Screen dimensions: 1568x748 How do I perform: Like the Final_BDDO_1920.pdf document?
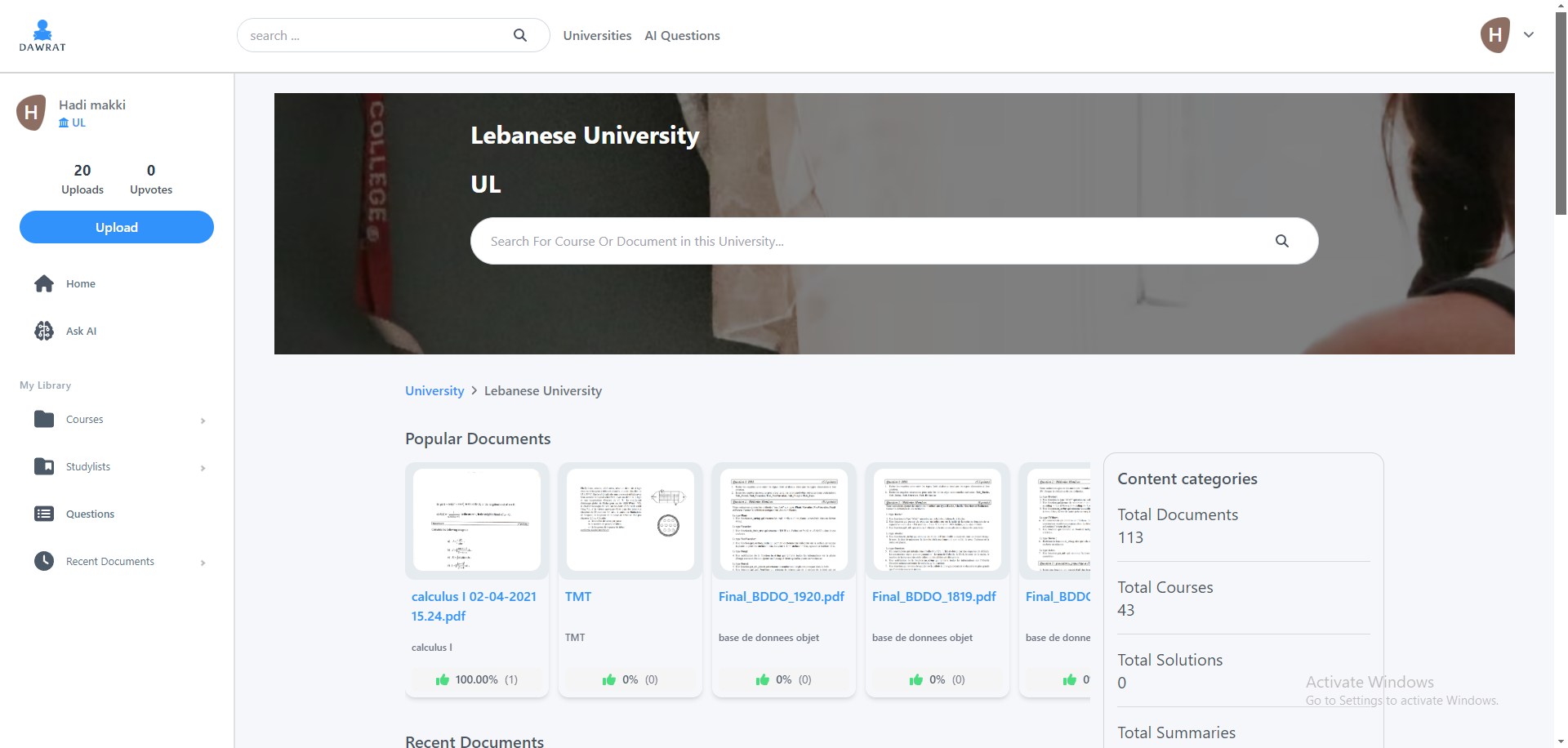coord(763,679)
